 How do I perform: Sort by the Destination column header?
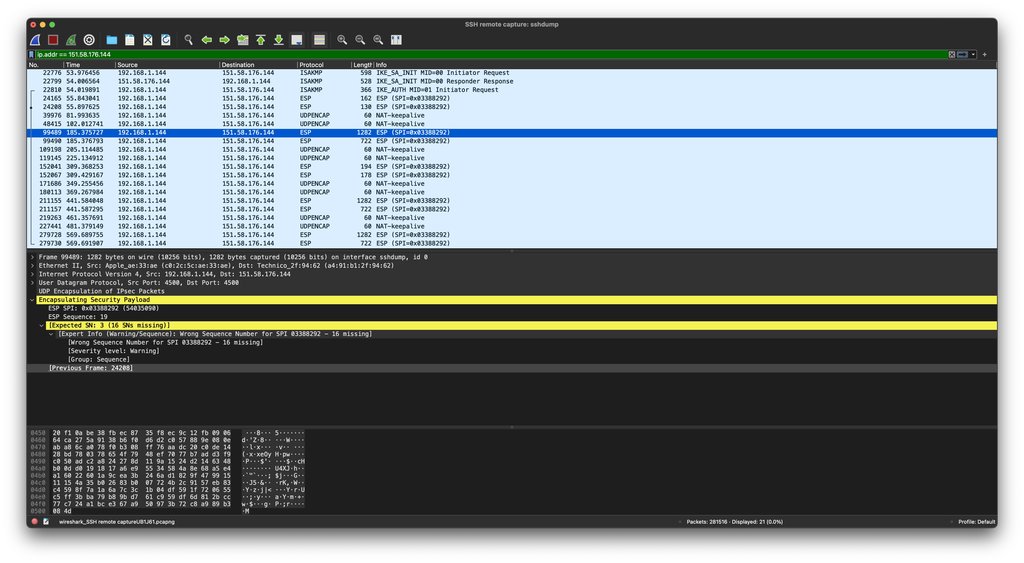[x=259, y=65]
